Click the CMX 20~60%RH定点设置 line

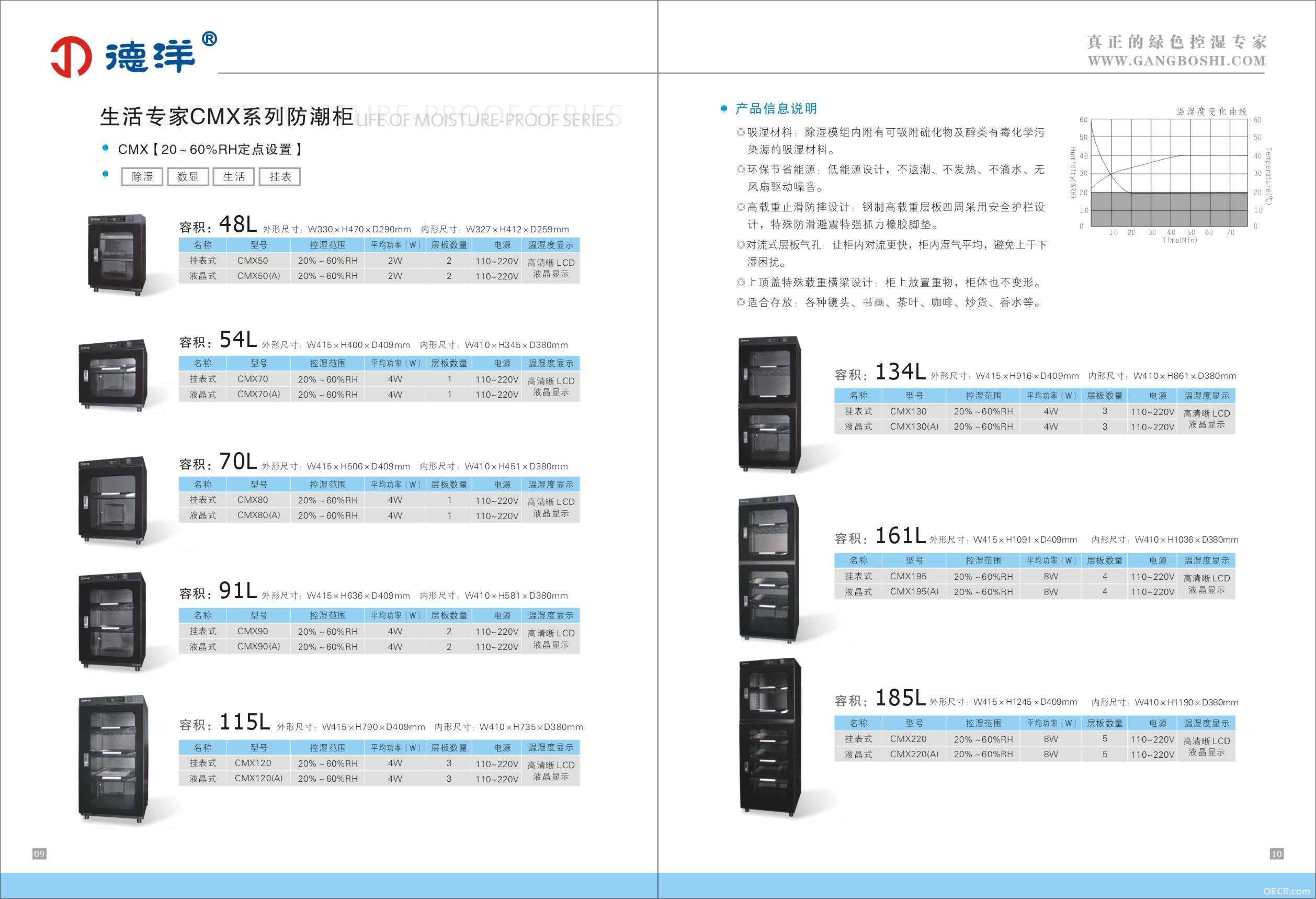[x=211, y=150]
